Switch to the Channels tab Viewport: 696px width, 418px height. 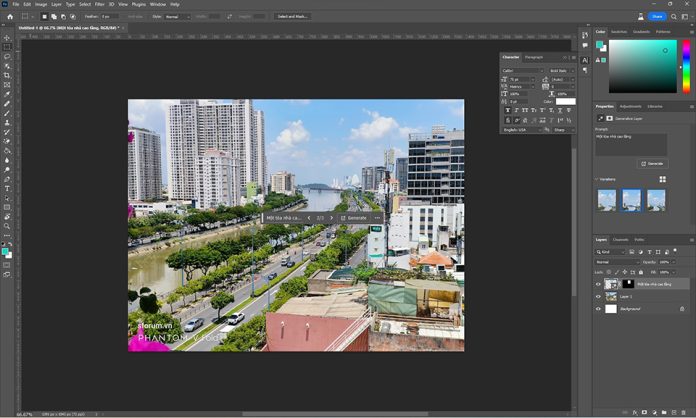(x=621, y=240)
